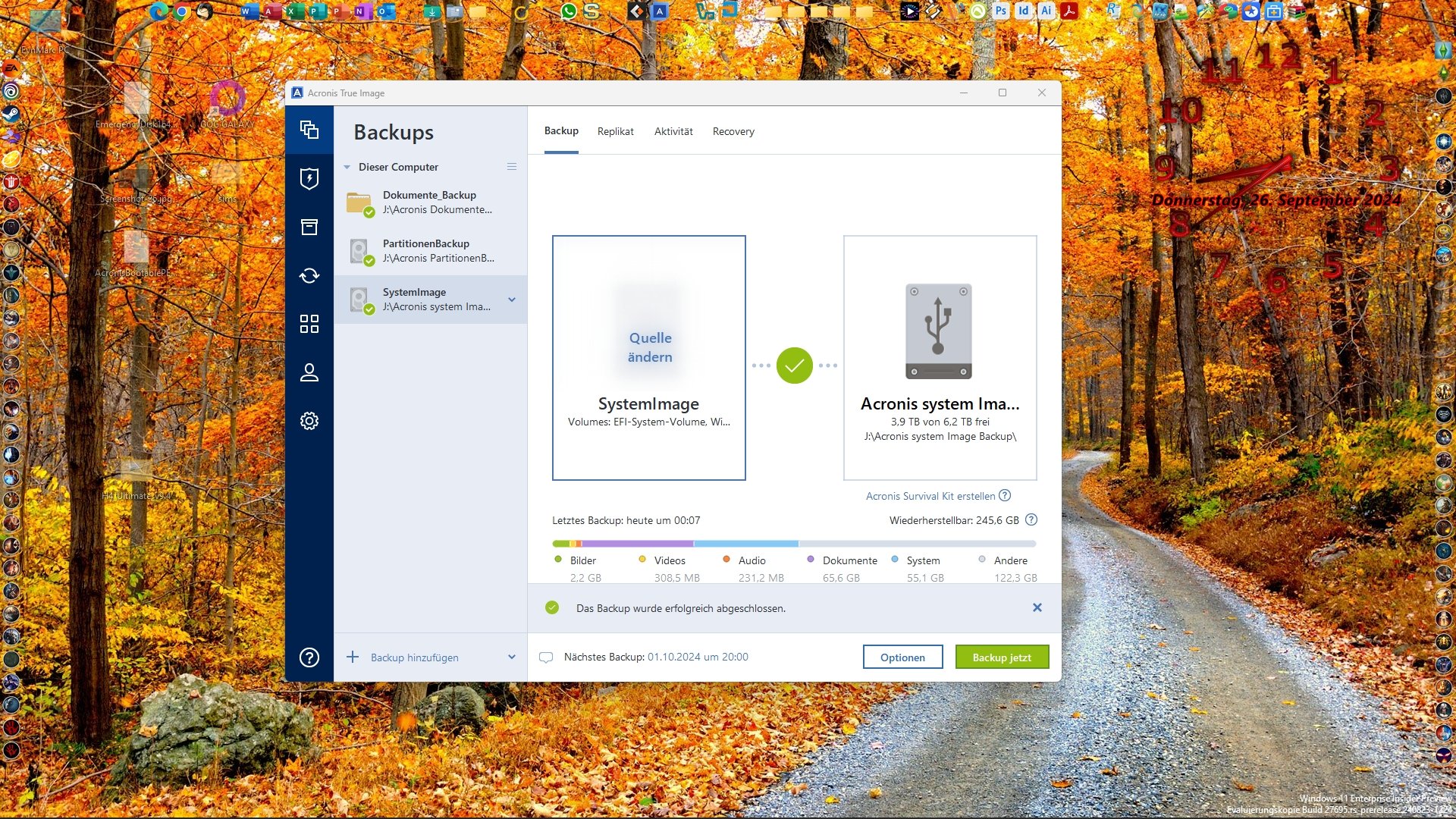This screenshot has height=819, width=1456.
Task: Open the Backup hinzufügen dropdown arrow
Action: pyautogui.click(x=512, y=657)
